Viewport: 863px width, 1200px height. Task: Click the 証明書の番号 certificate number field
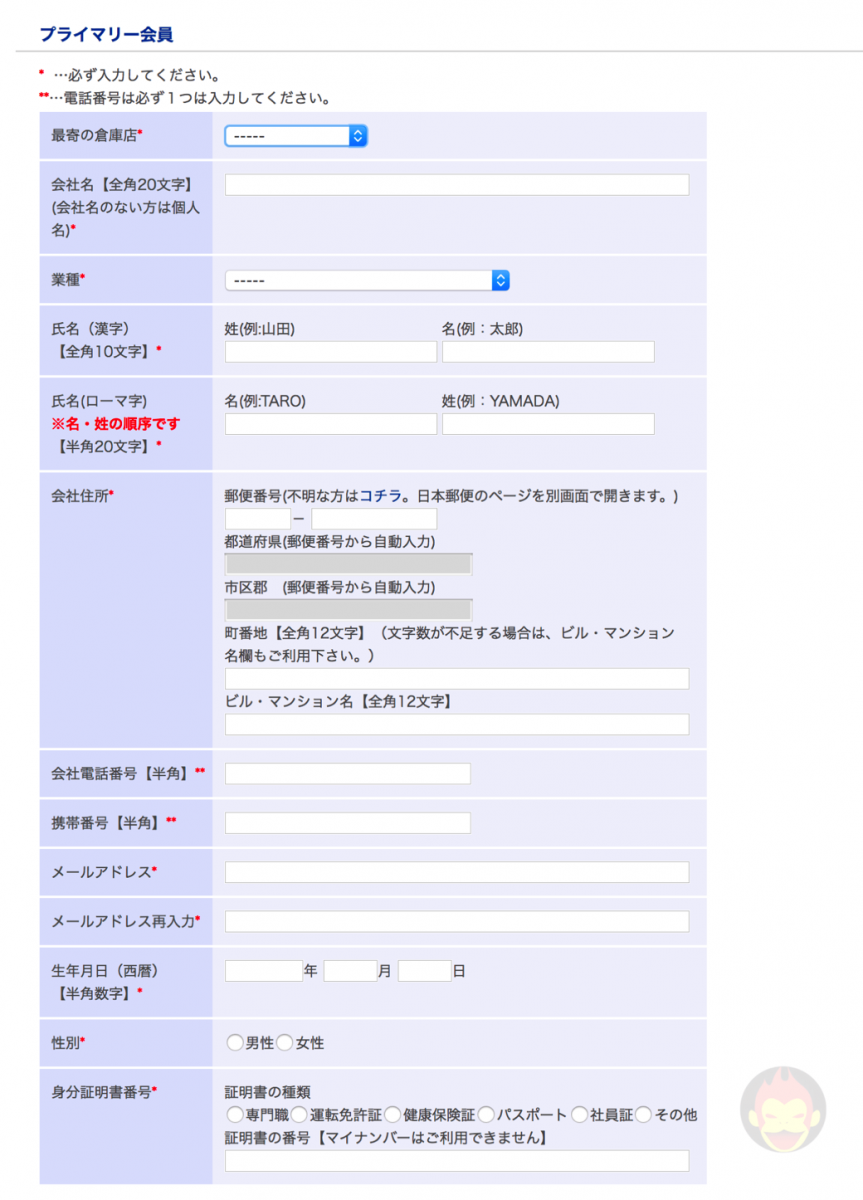tap(456, 1161)
